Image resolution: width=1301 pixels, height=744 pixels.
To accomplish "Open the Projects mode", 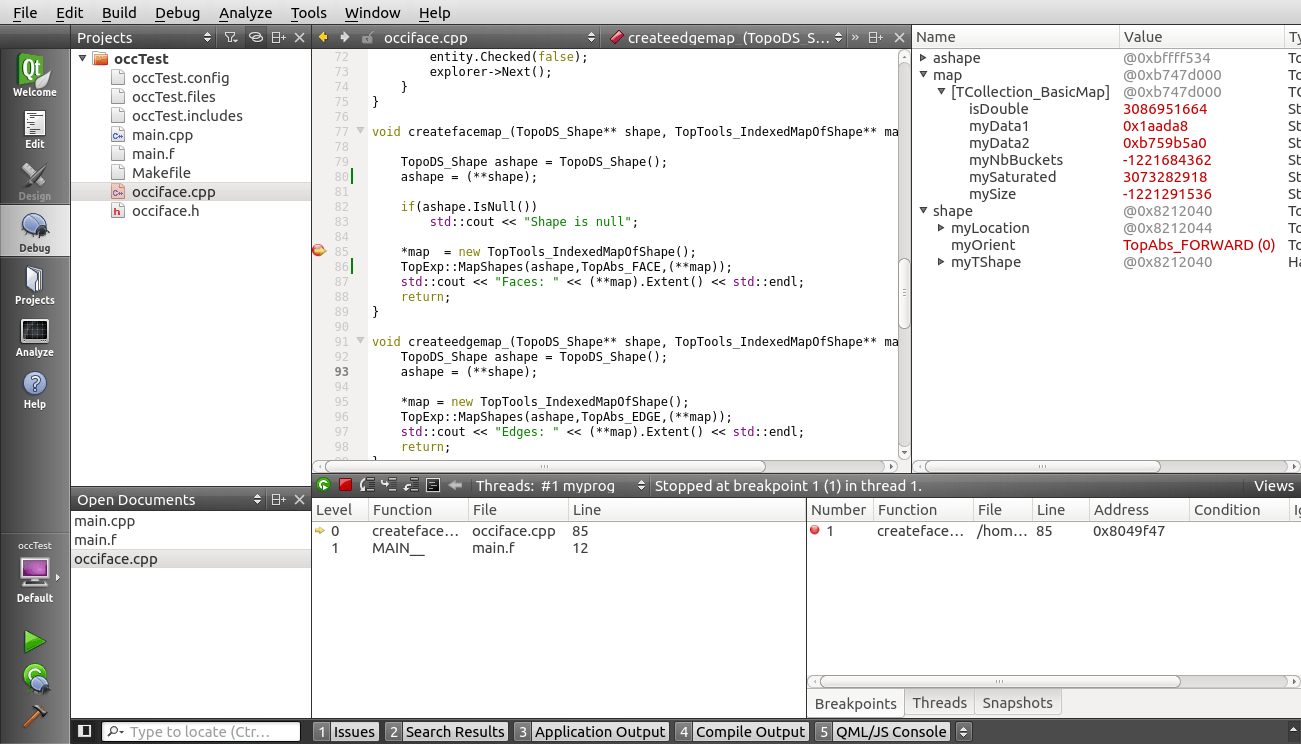I will 35,283.
